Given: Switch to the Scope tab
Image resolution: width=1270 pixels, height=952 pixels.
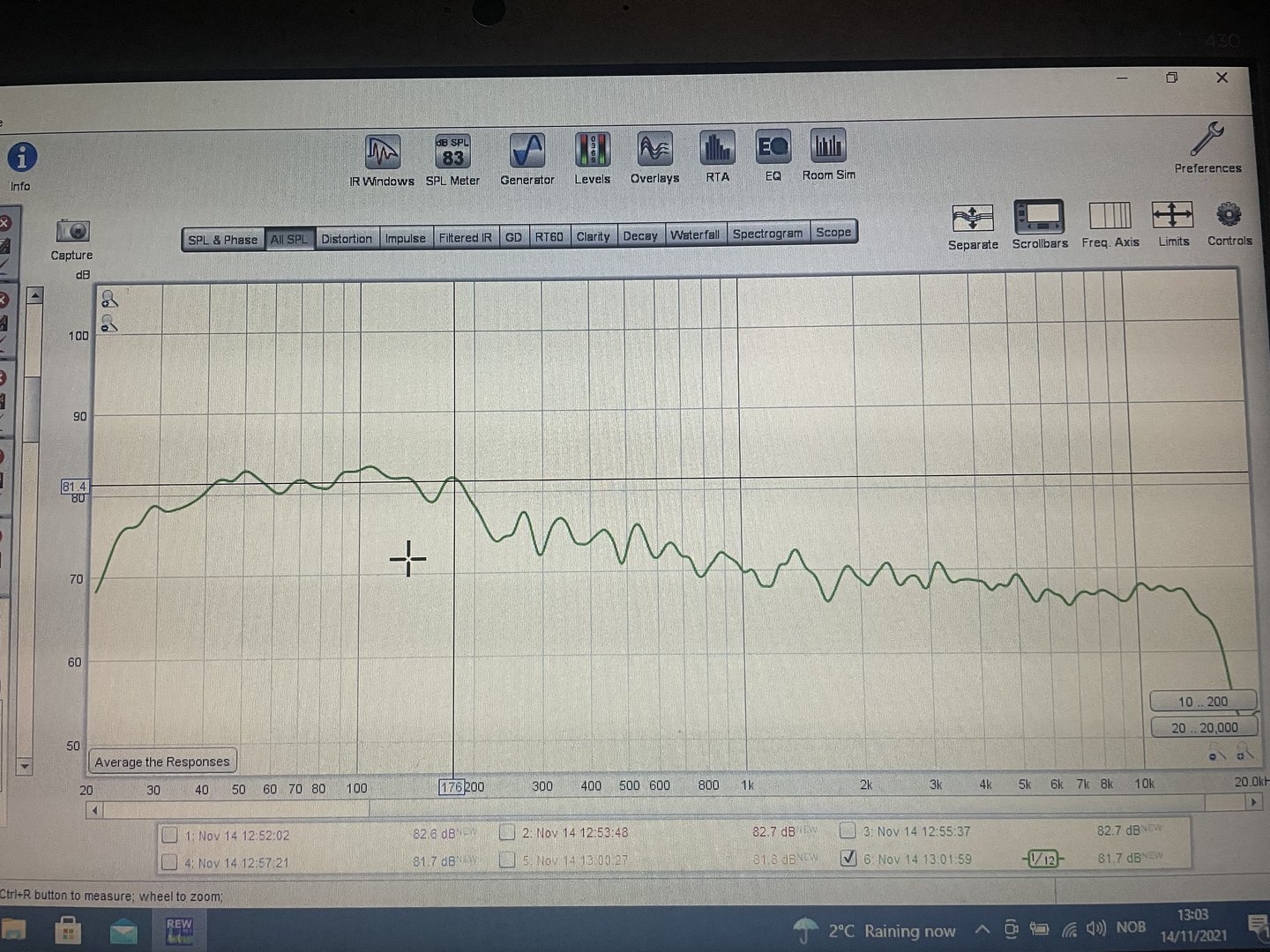Looking at the screenshot, I should point(833,233).
